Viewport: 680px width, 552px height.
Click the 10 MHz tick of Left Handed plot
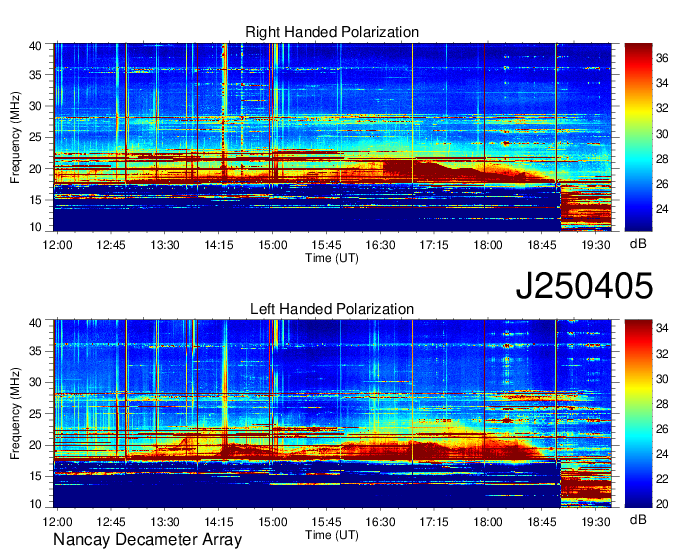[x=36, y=504]
